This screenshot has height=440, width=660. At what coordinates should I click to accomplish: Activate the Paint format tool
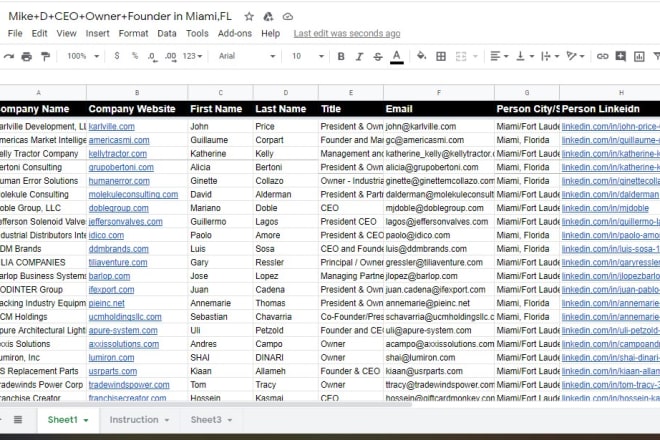[45, 56]
